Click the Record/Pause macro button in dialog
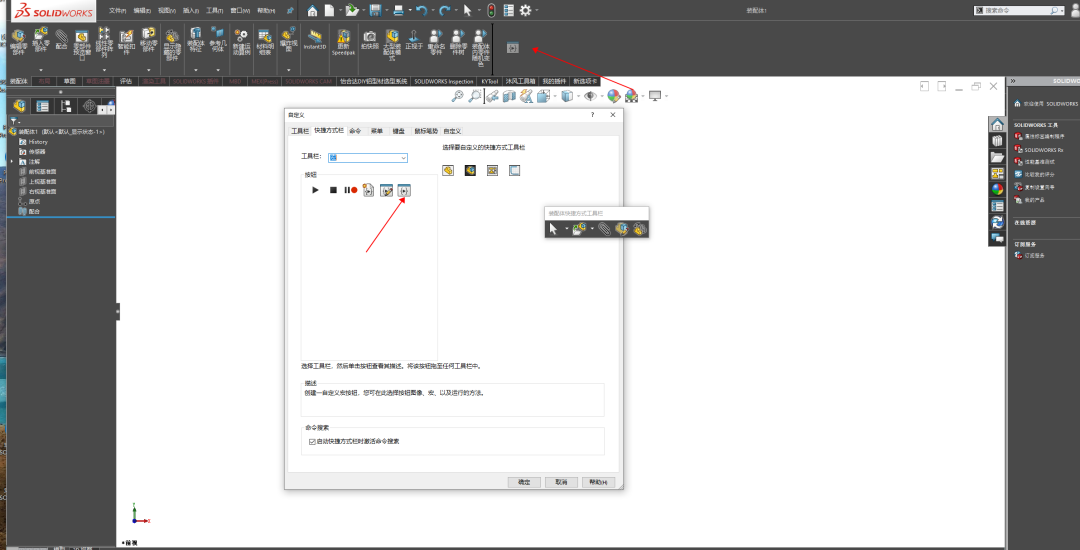Viewport: 1080px width, 550px height. [x=351, y=190]
